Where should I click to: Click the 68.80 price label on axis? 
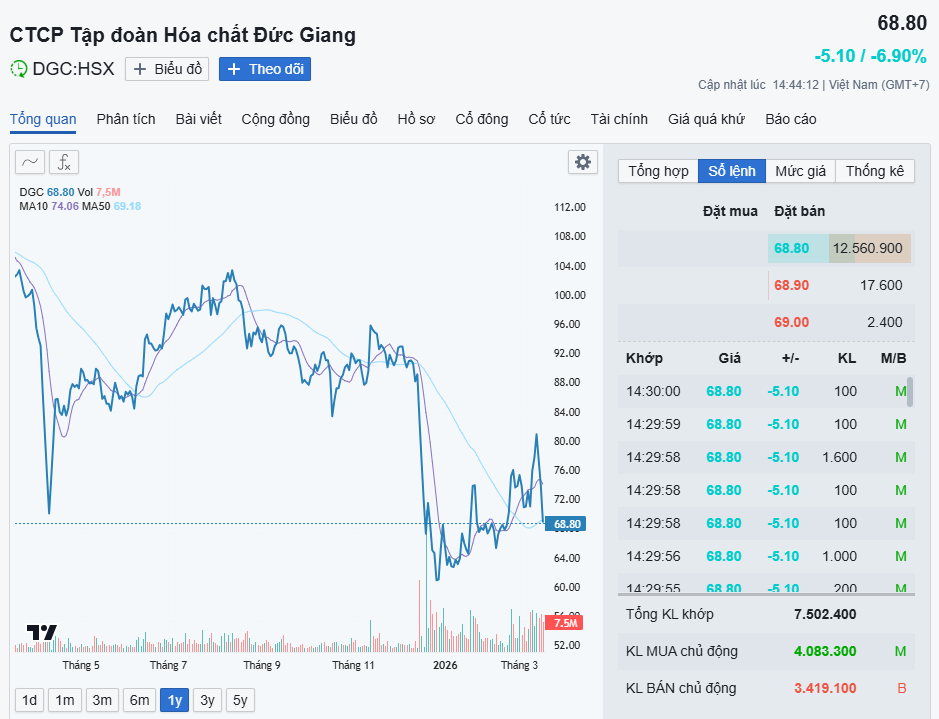pyautogui.click(x=566, y=524)
